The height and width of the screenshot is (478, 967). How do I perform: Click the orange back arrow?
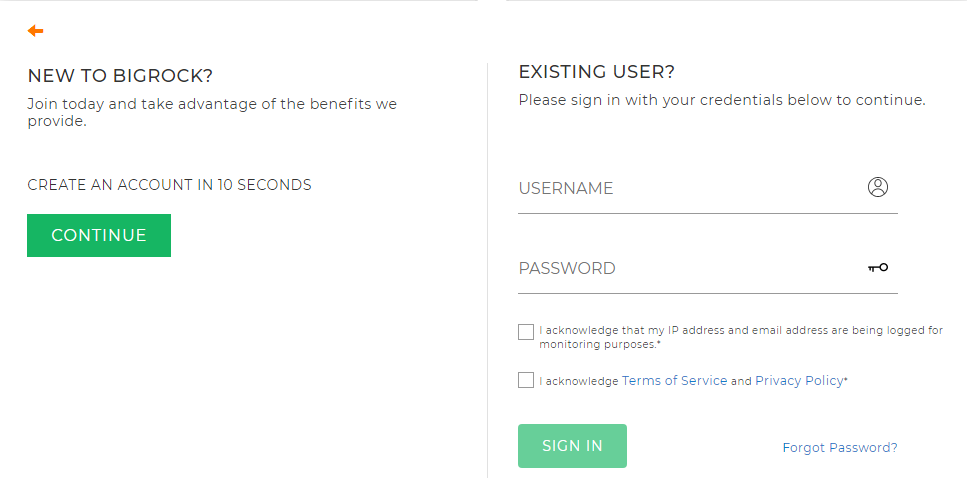tap(35, 31)
